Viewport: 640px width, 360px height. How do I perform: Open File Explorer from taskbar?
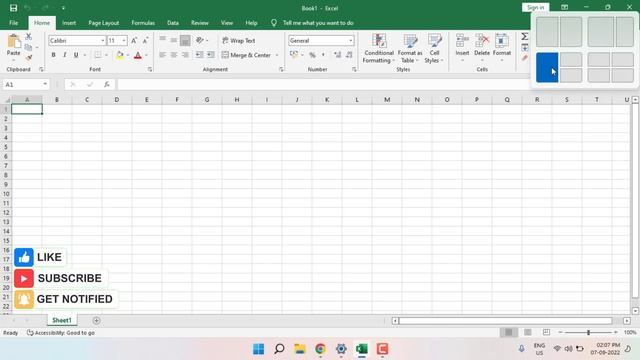click(300, 349)
